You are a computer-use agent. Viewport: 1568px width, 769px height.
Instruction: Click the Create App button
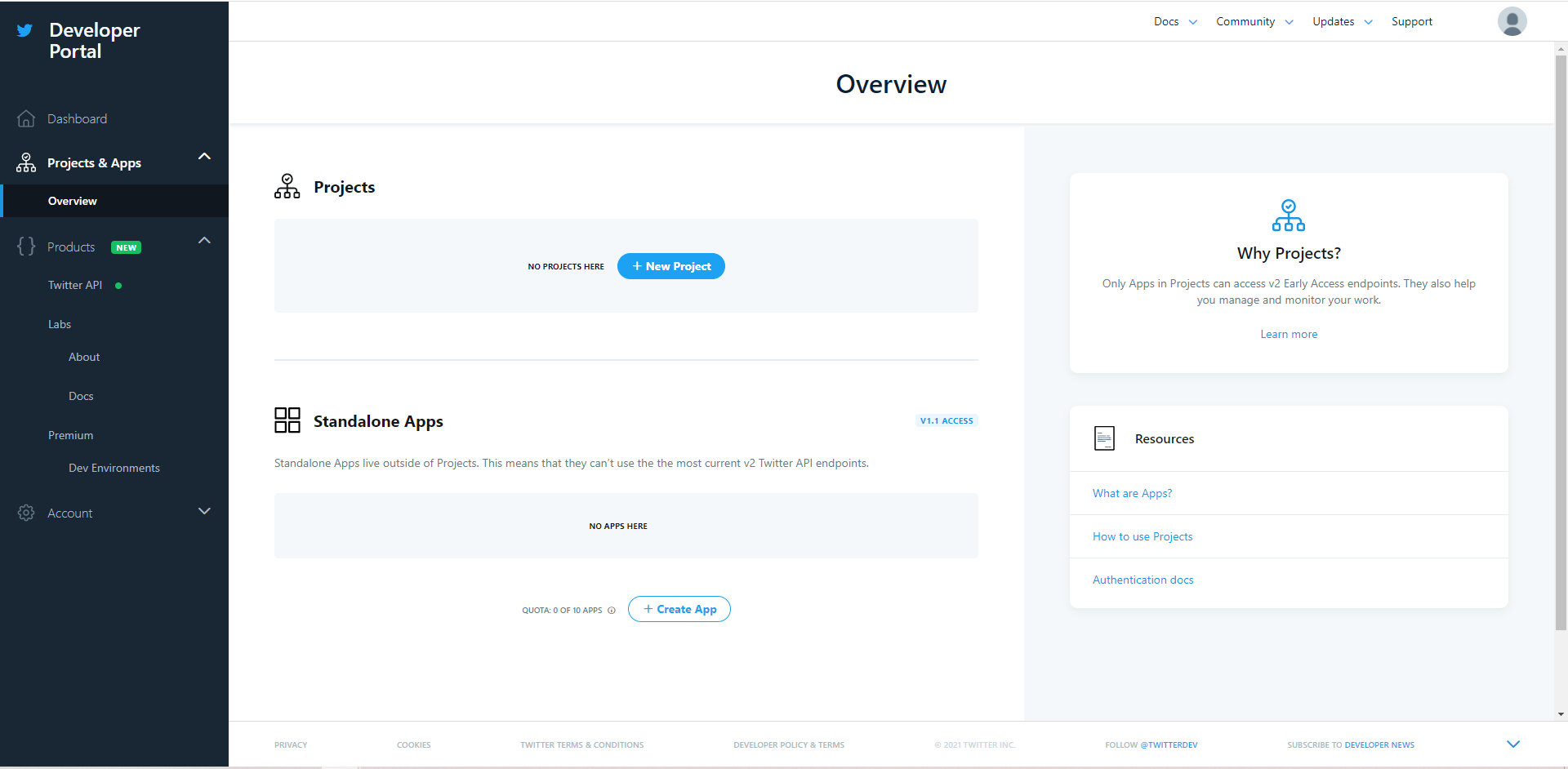click(679, 609)
